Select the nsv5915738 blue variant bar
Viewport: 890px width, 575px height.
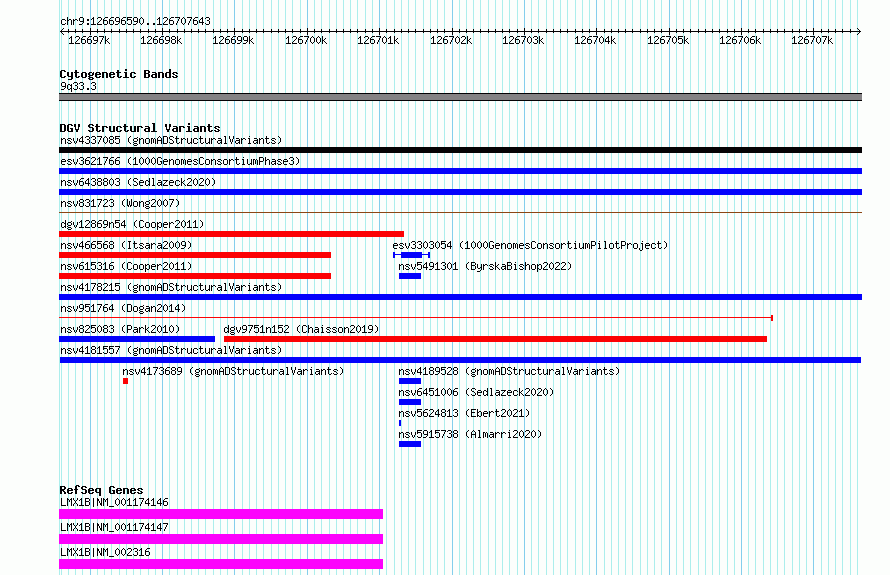[410, 444]
